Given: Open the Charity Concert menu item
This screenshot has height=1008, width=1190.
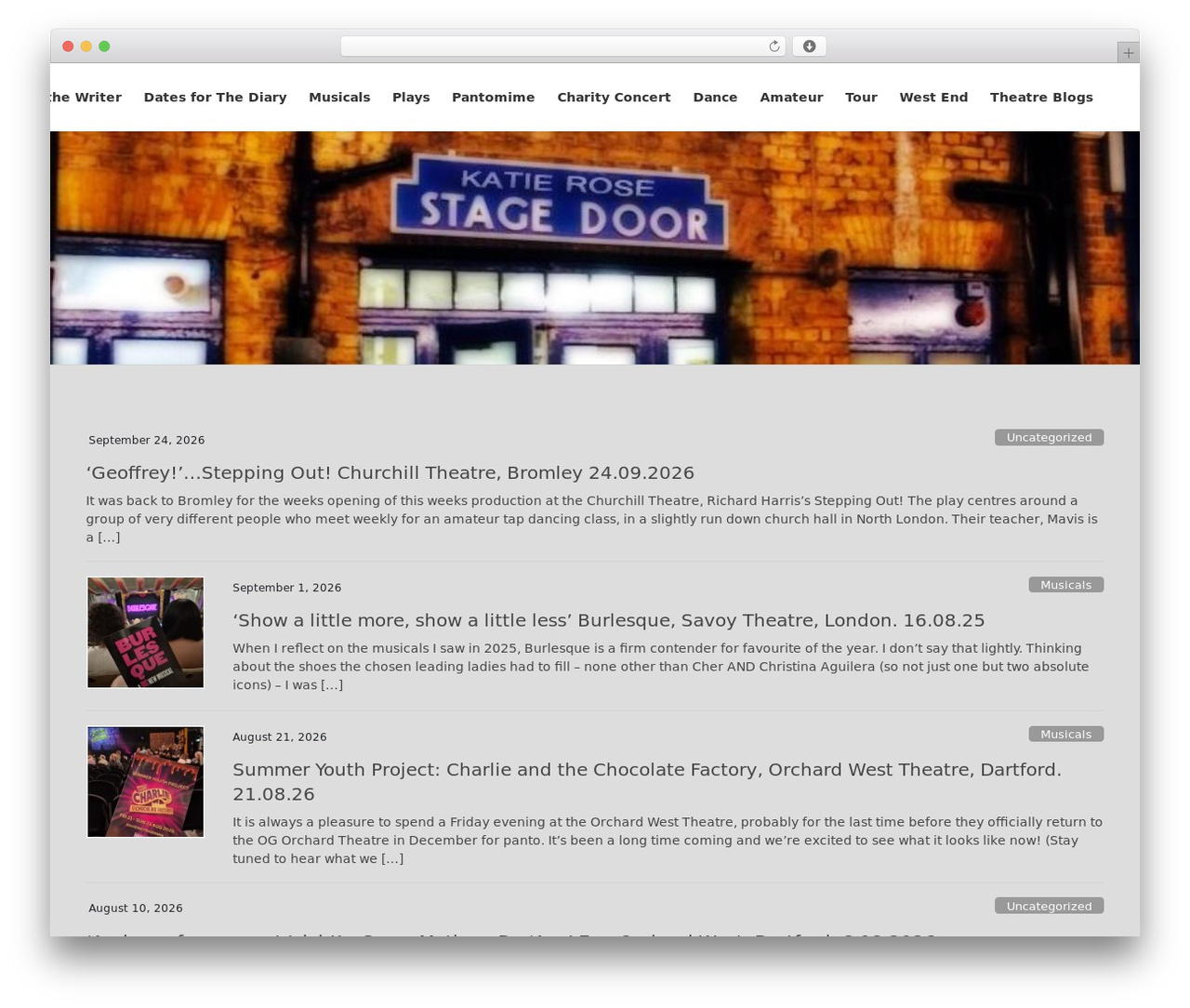Looking at the screenshot, I should 614,97.
